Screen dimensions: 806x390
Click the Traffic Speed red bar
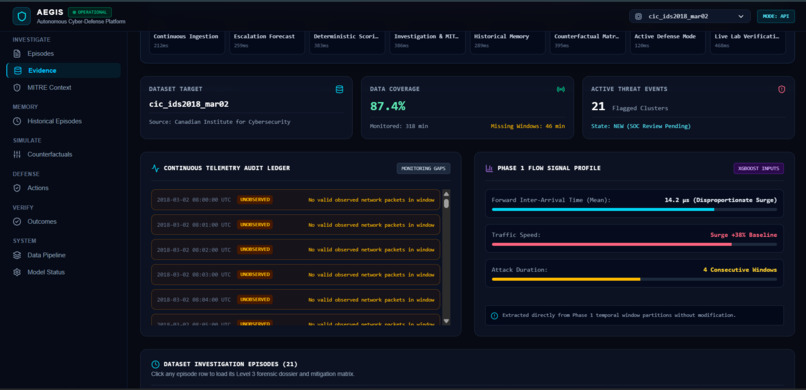(x=612, y=244)
